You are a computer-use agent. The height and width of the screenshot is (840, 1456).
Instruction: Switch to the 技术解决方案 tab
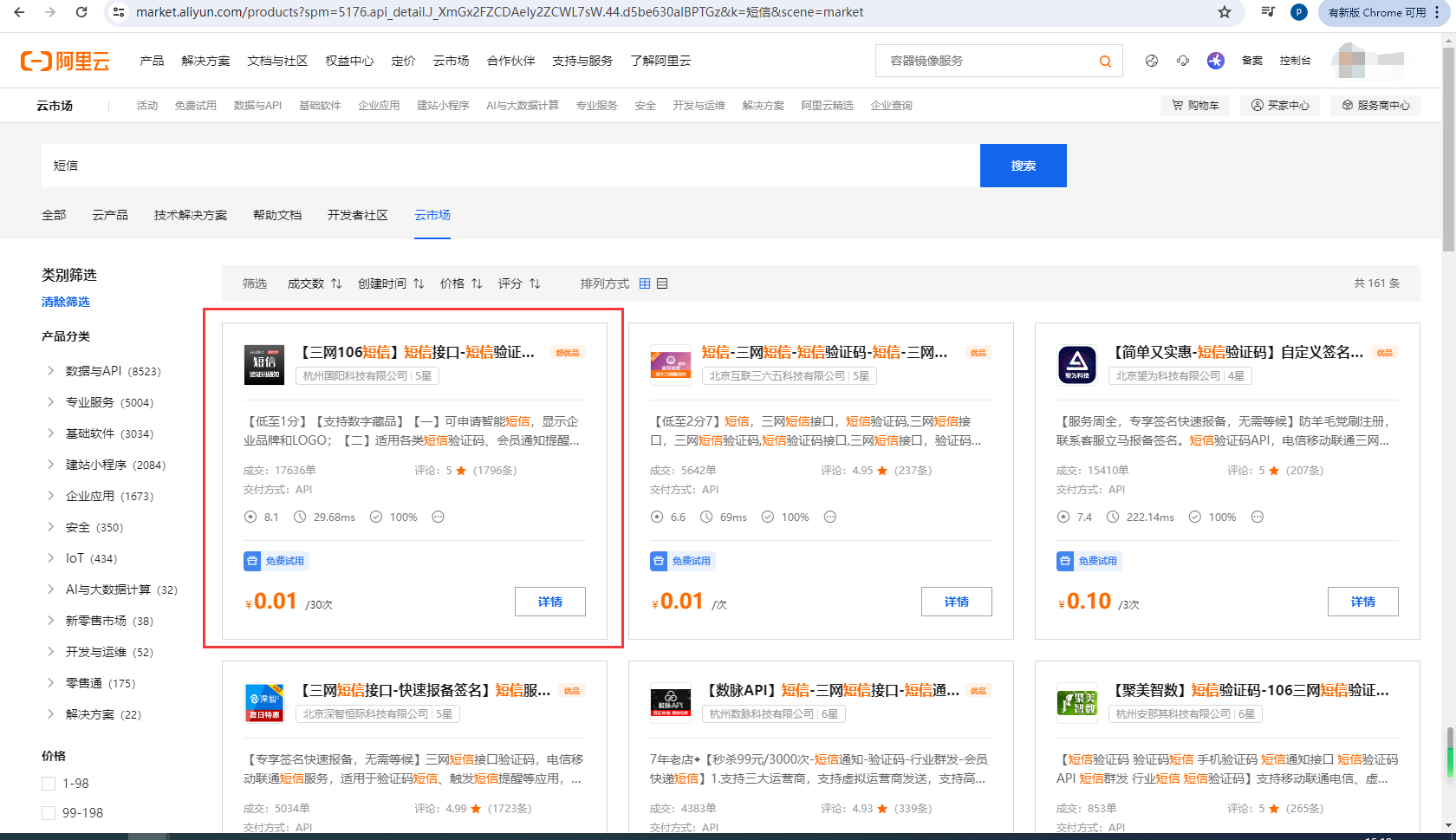click(x=191, y=215)
